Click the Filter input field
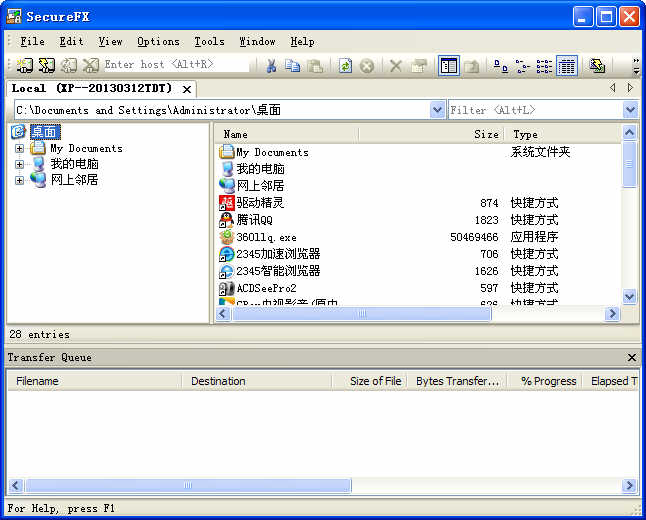Viewport: 646px width, 520px height. click(534, 110)
